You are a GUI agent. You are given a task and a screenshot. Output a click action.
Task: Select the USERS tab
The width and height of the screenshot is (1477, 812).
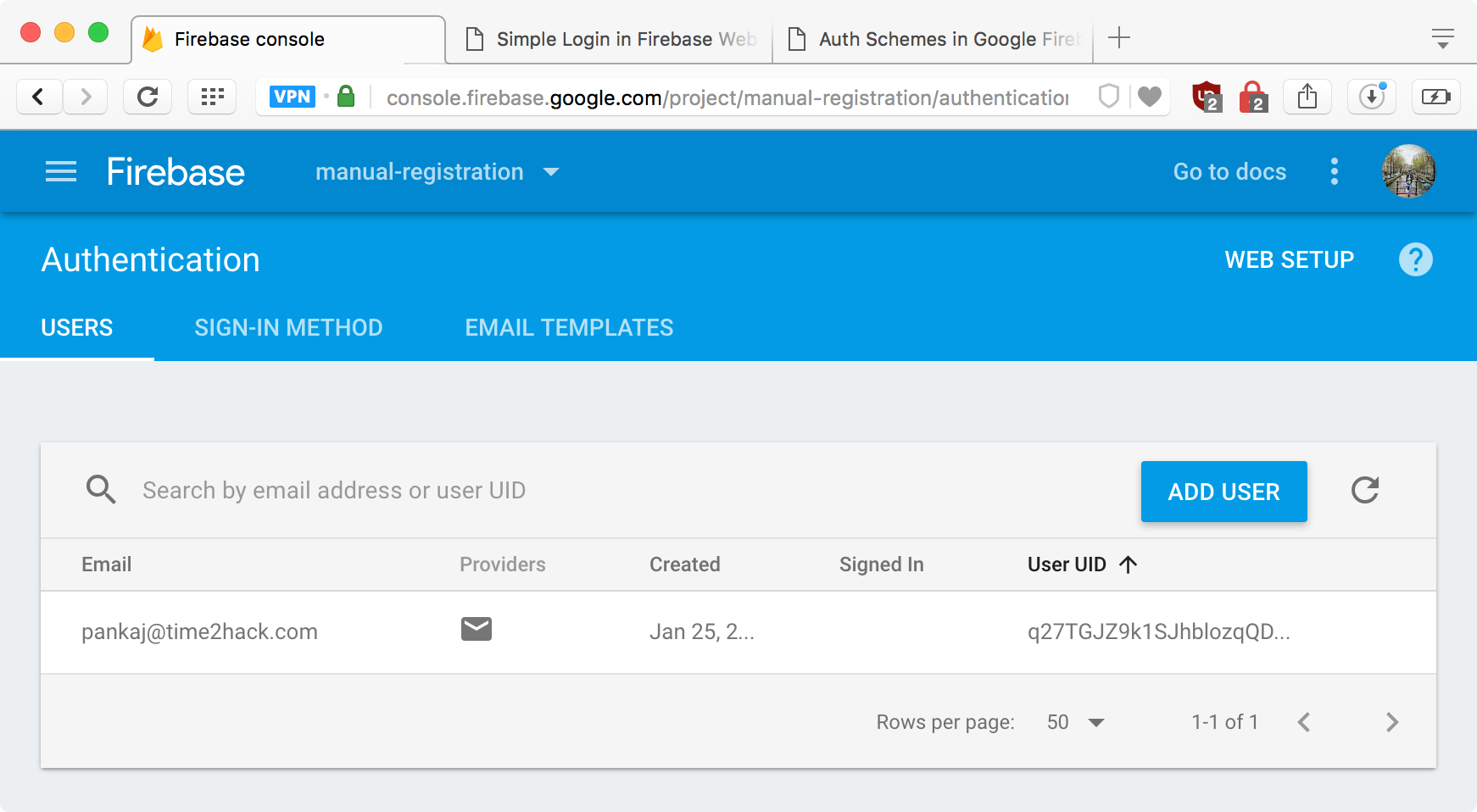pyautogui.click(x=77, y=327)
